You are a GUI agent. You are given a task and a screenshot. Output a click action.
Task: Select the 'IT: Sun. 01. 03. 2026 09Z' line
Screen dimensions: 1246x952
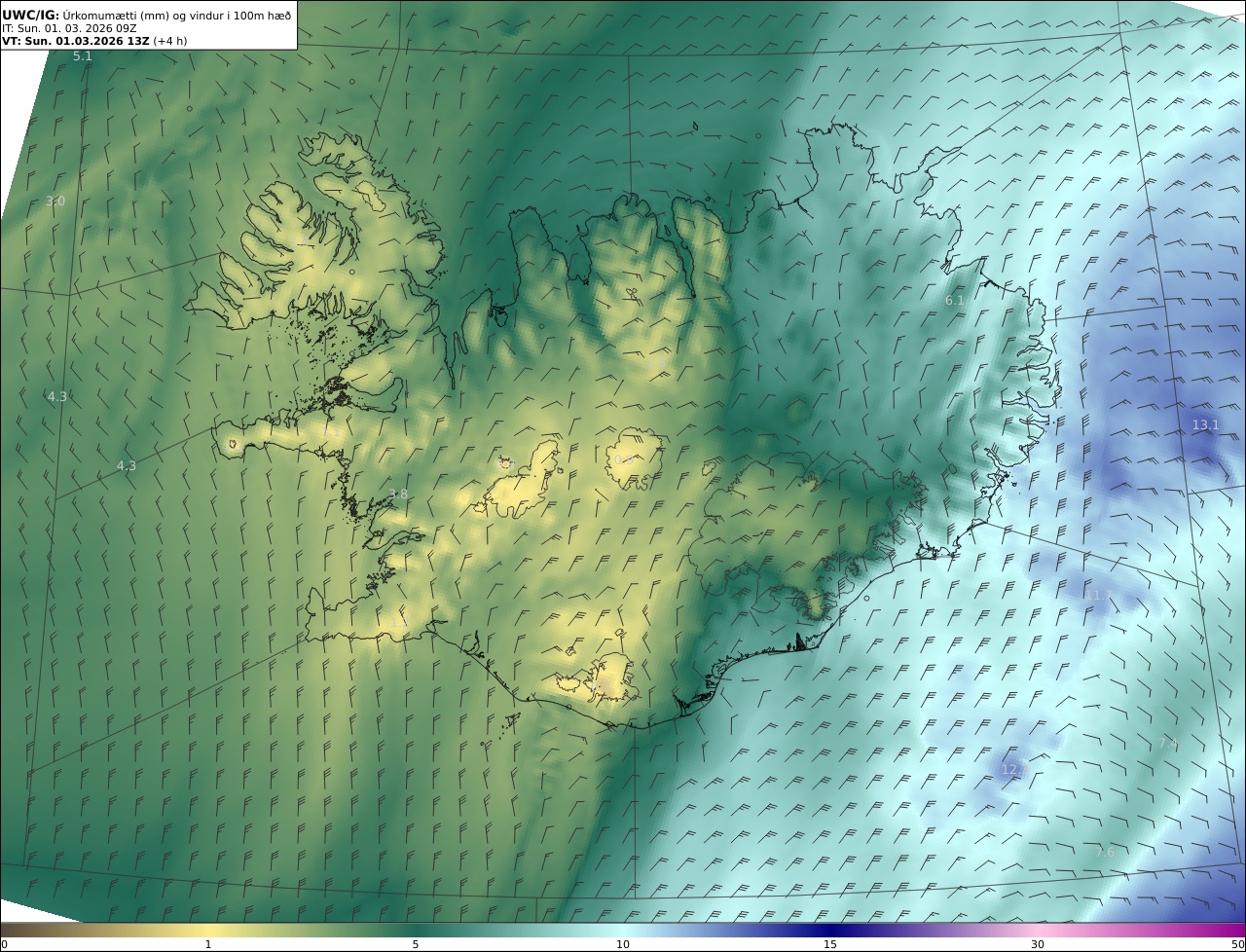click(69, 28)
